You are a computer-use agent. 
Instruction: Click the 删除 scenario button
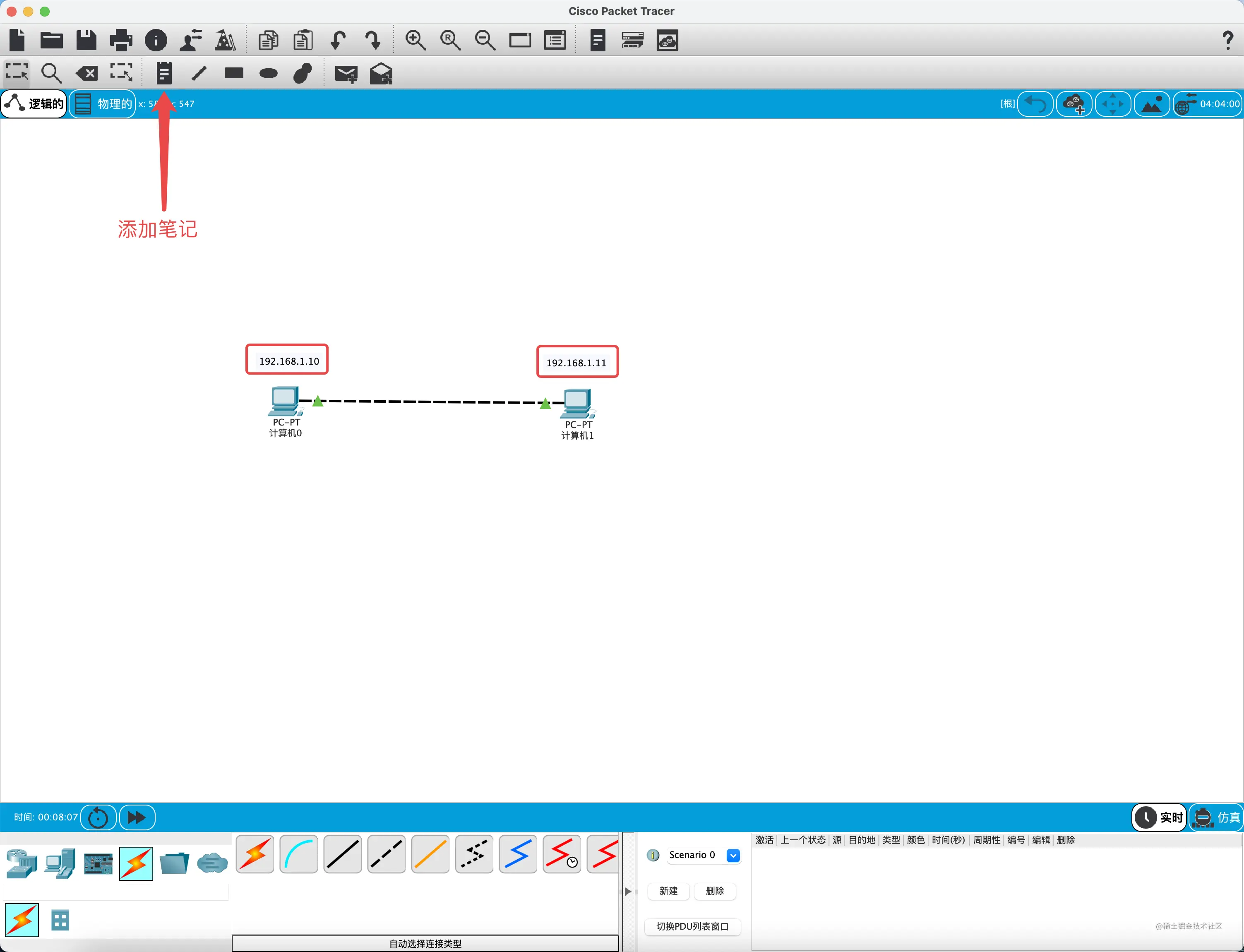(715, 891)
